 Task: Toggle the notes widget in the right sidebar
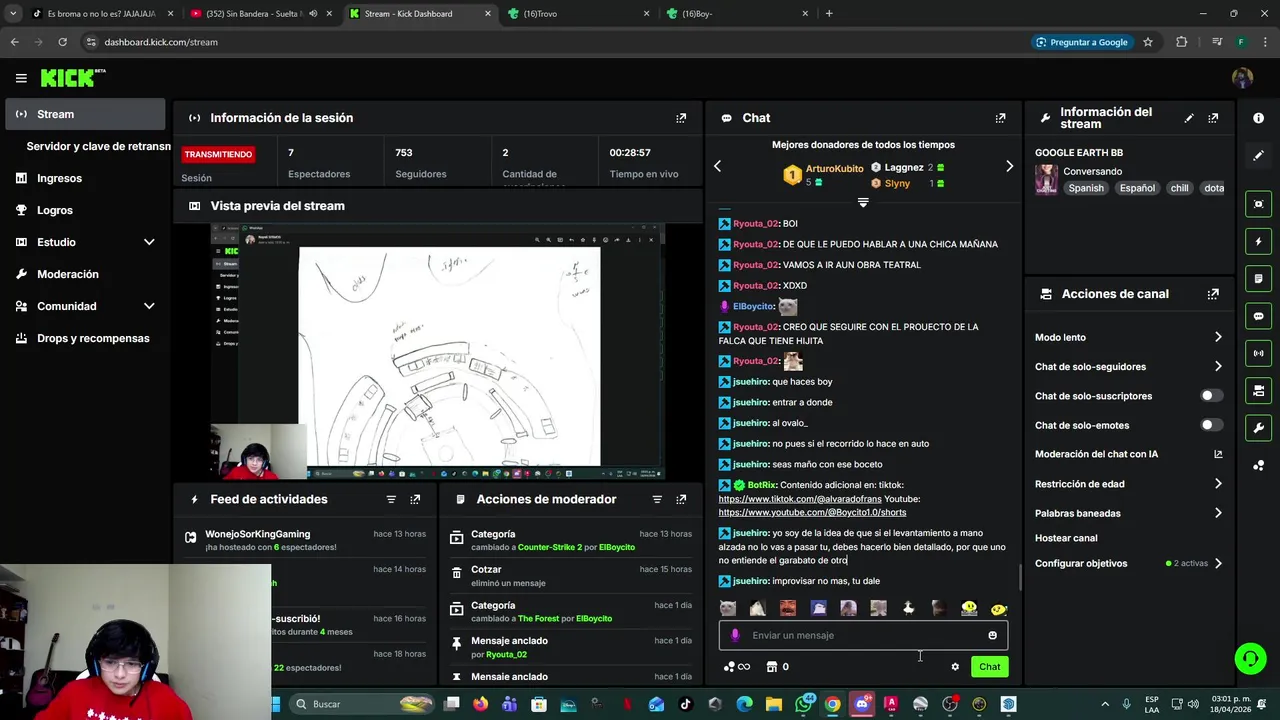(x=1258, y=278)
